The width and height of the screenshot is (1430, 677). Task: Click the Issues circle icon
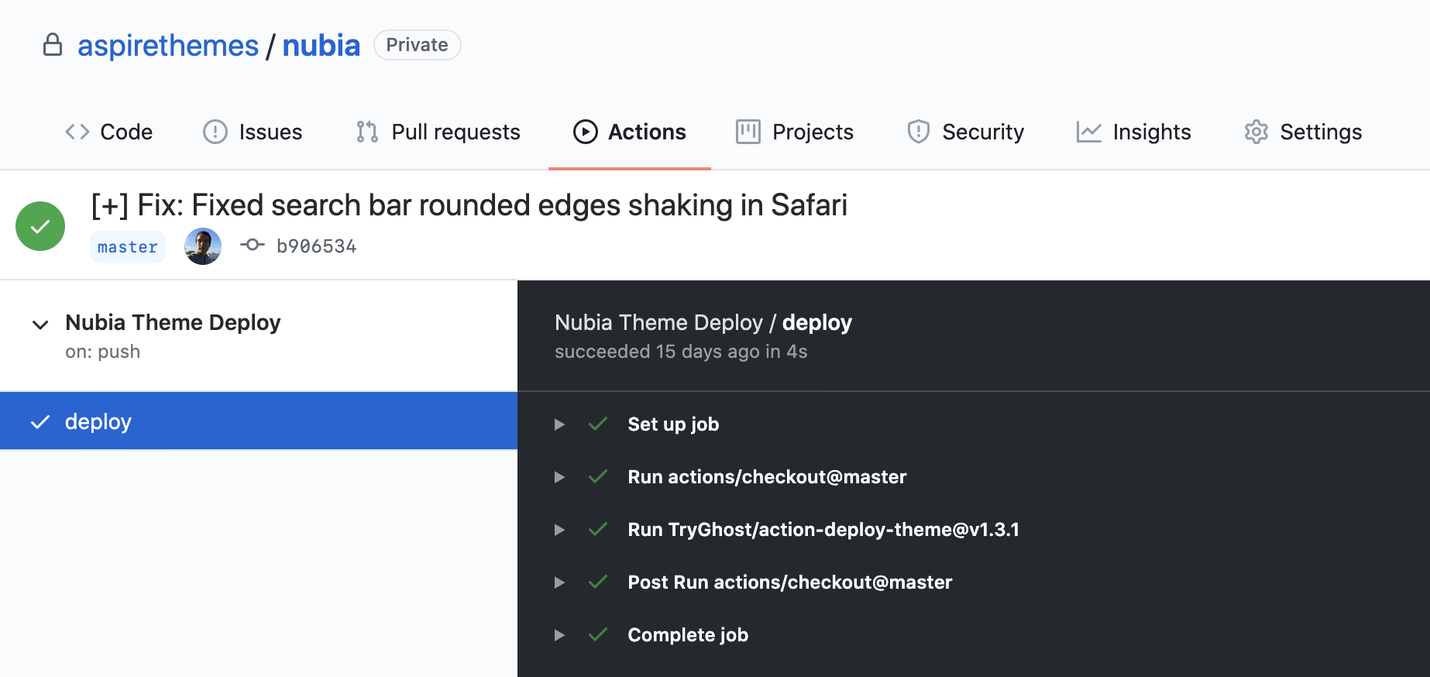point(215,132)
